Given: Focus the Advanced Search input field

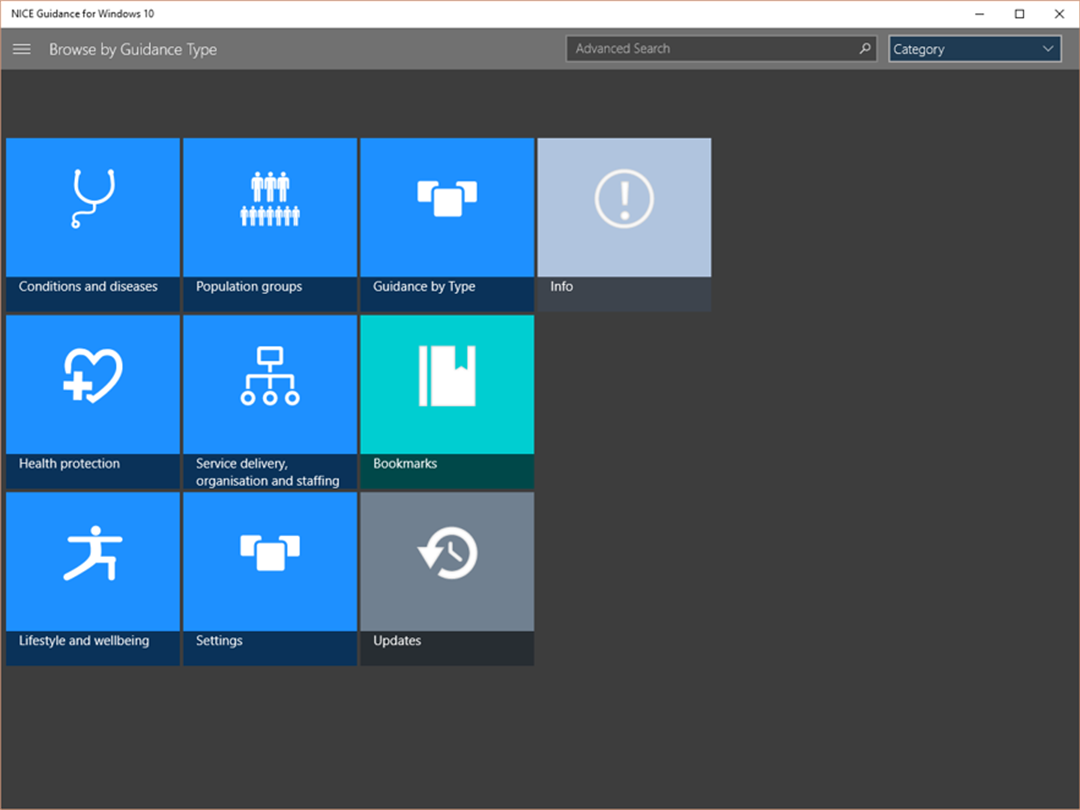Looking at the screenshot, I should [x=721, y=48].
